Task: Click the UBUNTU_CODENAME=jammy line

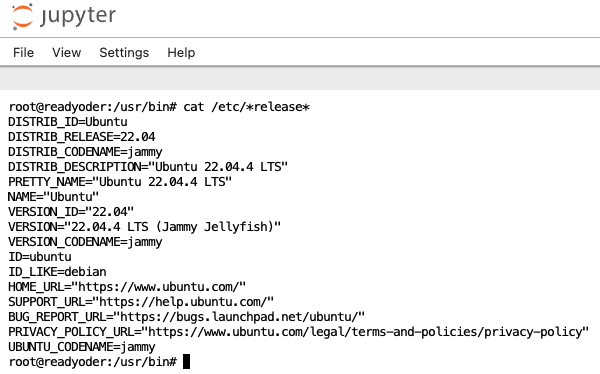Action: [82, 347]
